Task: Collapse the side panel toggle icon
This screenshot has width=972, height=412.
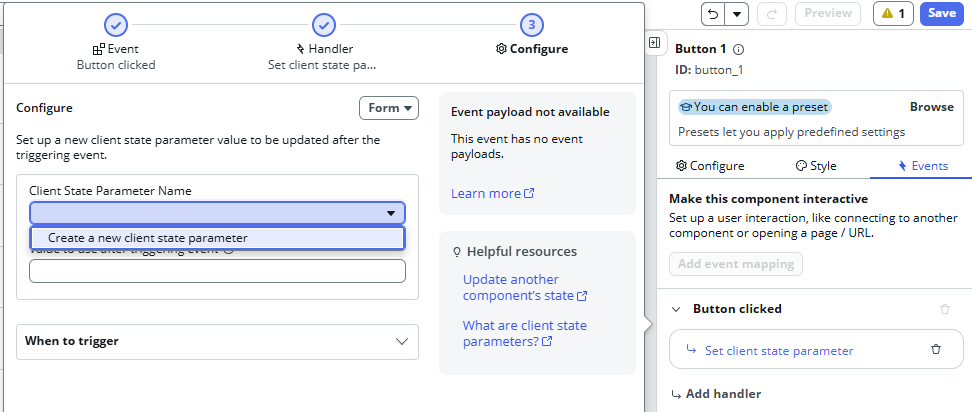Action: click(654, 43)
